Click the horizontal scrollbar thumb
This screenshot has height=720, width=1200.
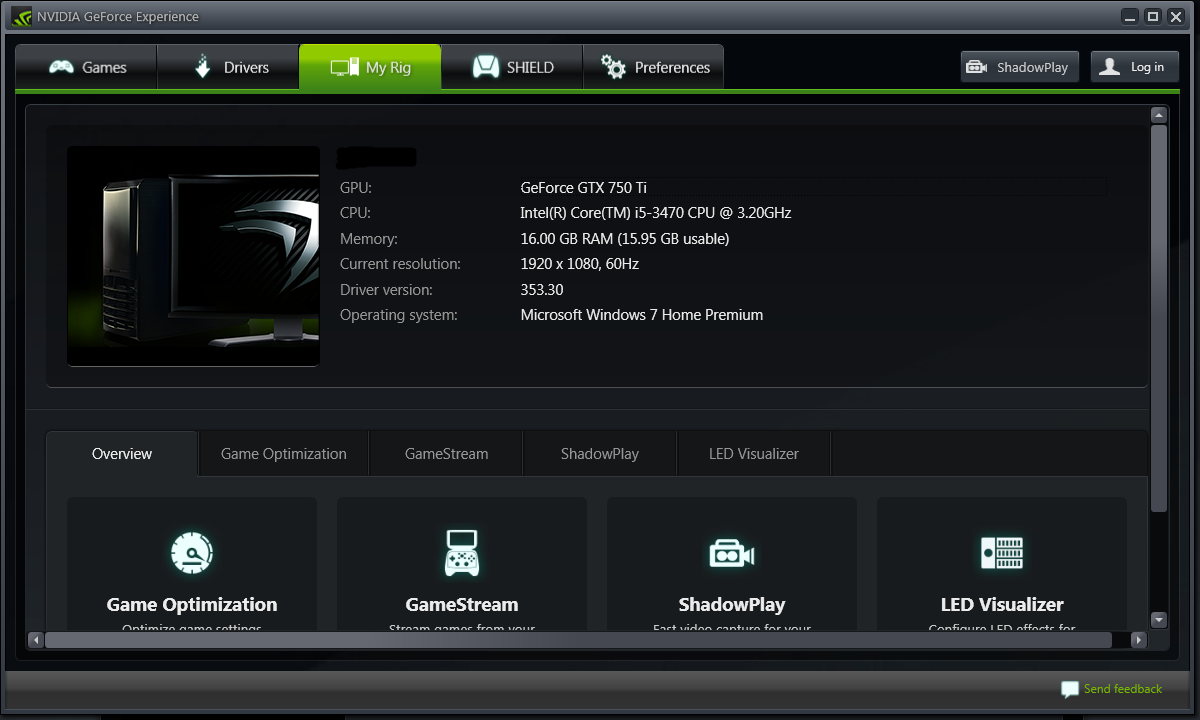578,640
